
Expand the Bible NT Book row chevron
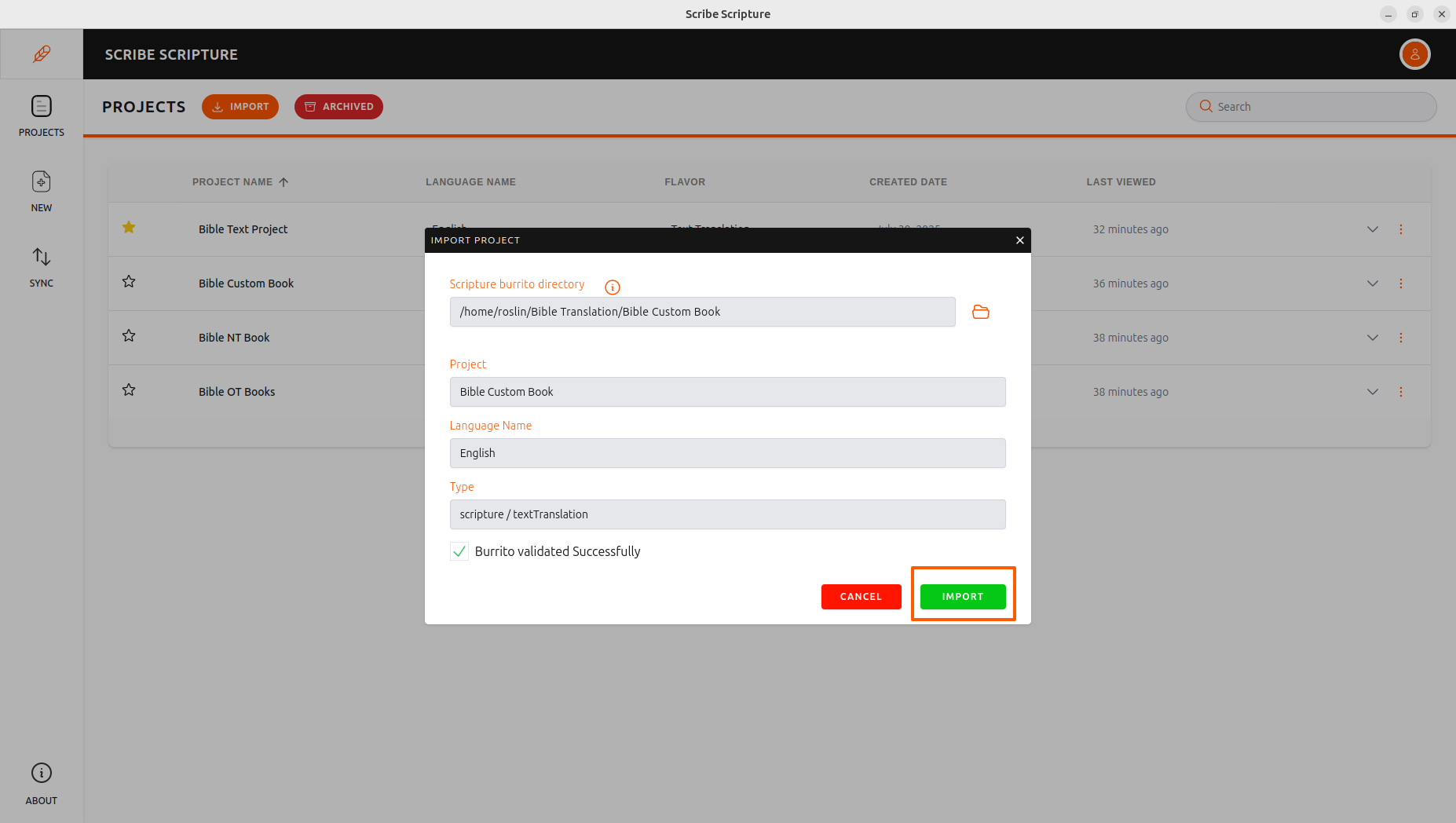[x=1372, y=338]
